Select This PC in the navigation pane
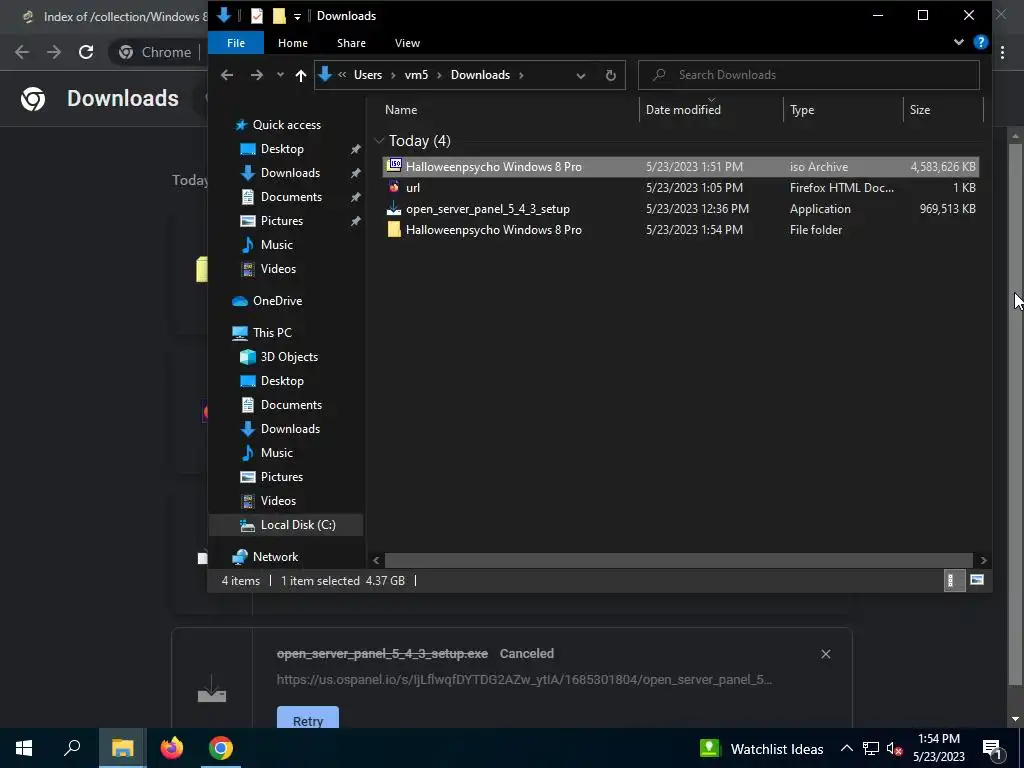 pyautogui.click(x=272, y=333)
